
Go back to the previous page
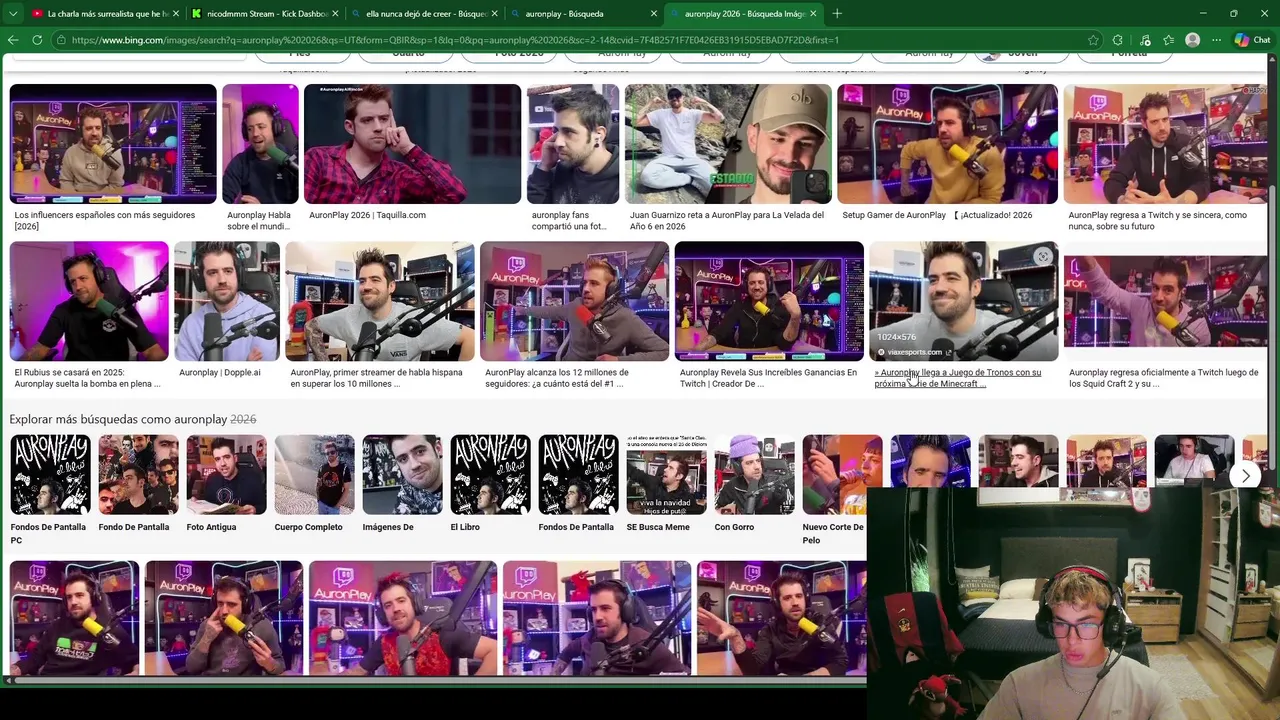pyautogui.click(x=13, y=40)
